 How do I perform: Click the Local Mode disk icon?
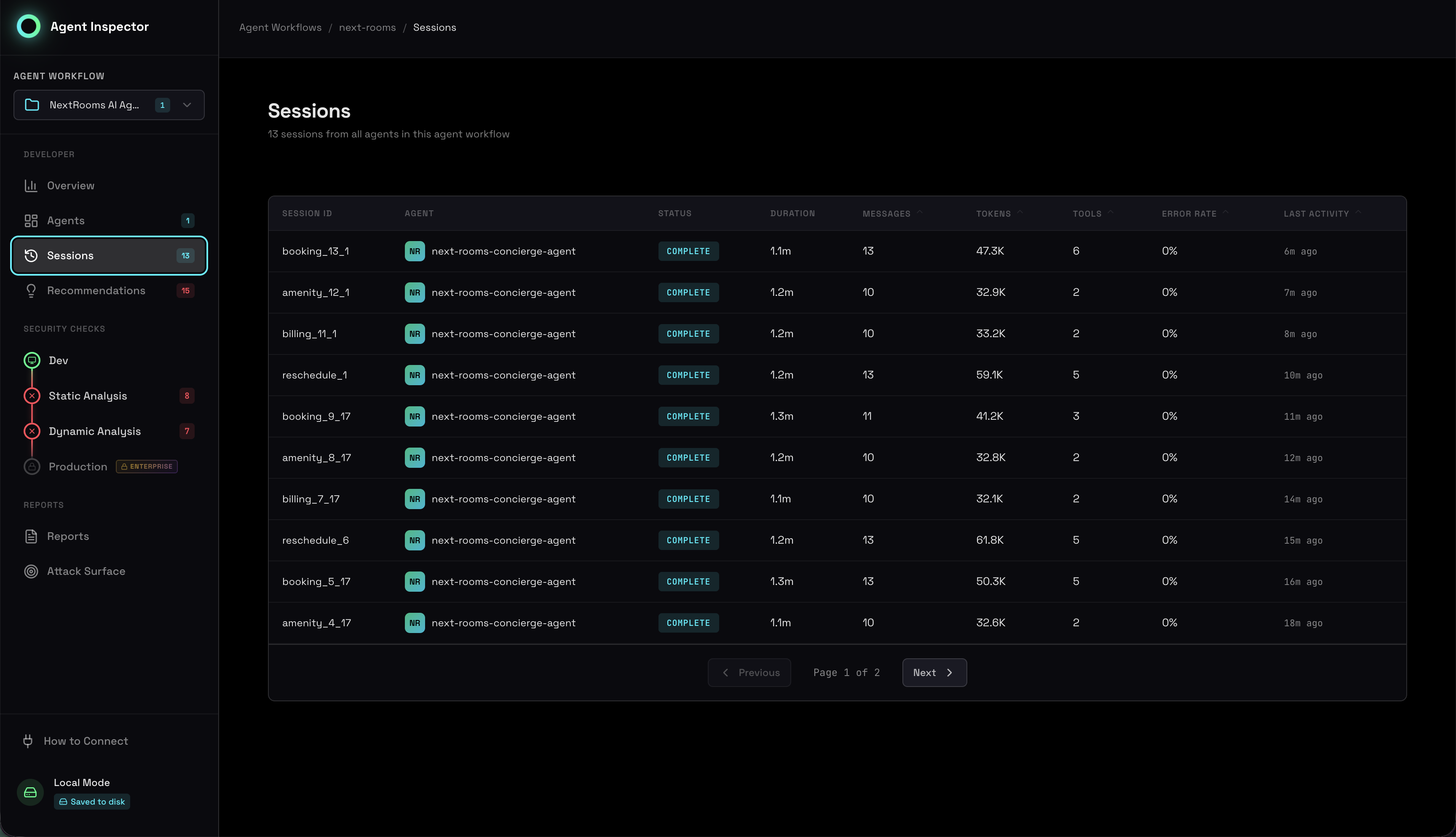tap(30, 792)
